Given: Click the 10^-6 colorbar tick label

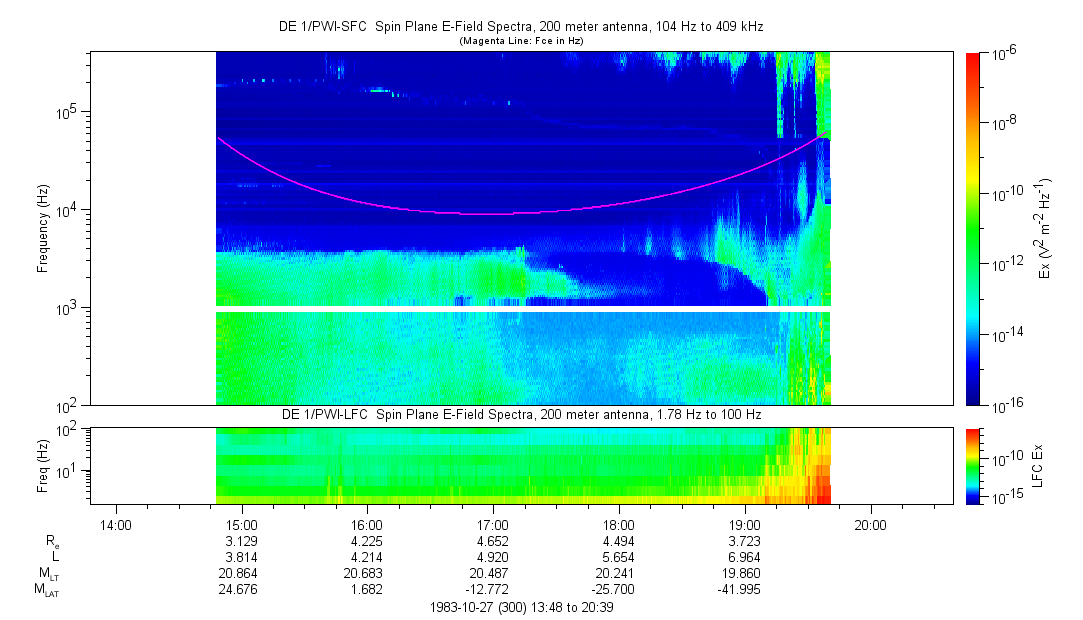Looking at the screenshot, I should point(1004,55).
